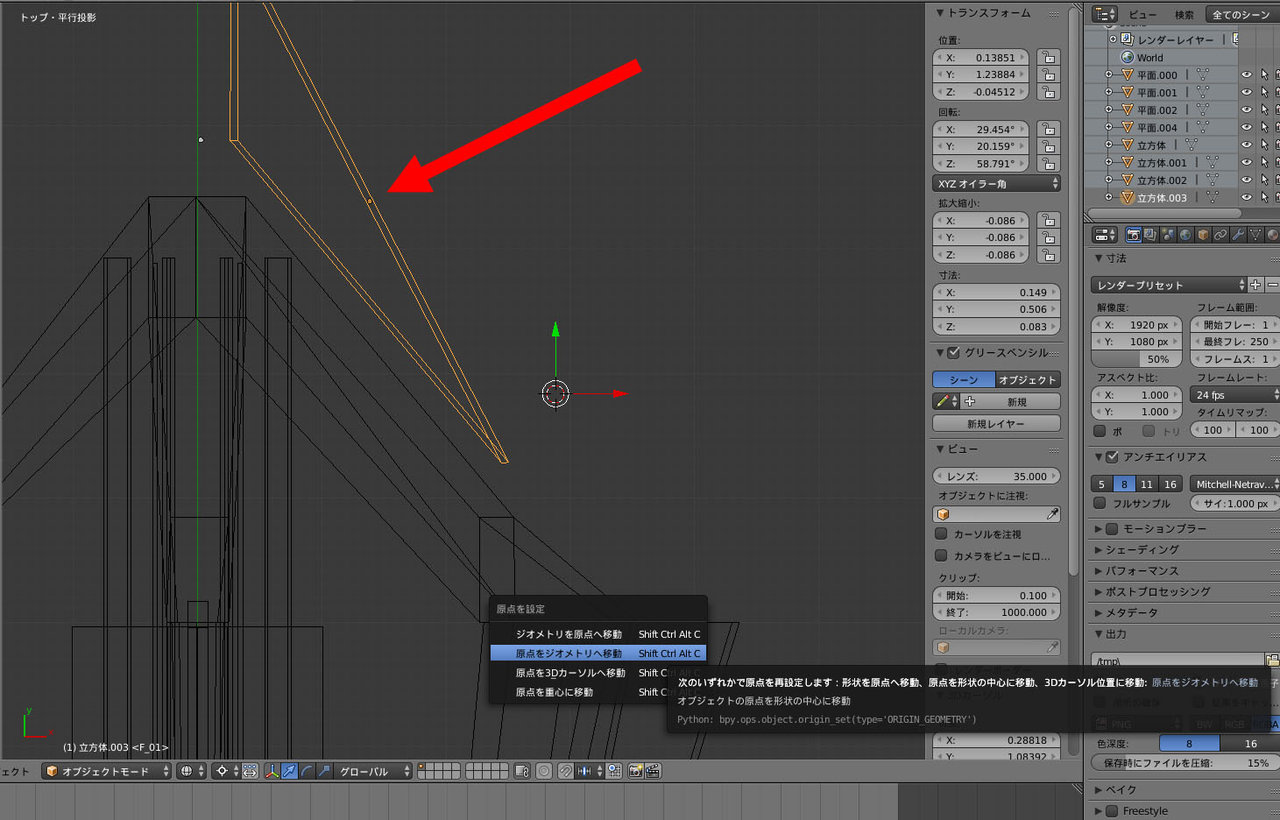Open the Render properties camera tab icon
Viewport: 1280px width, 820px height.
point(1134,235)
